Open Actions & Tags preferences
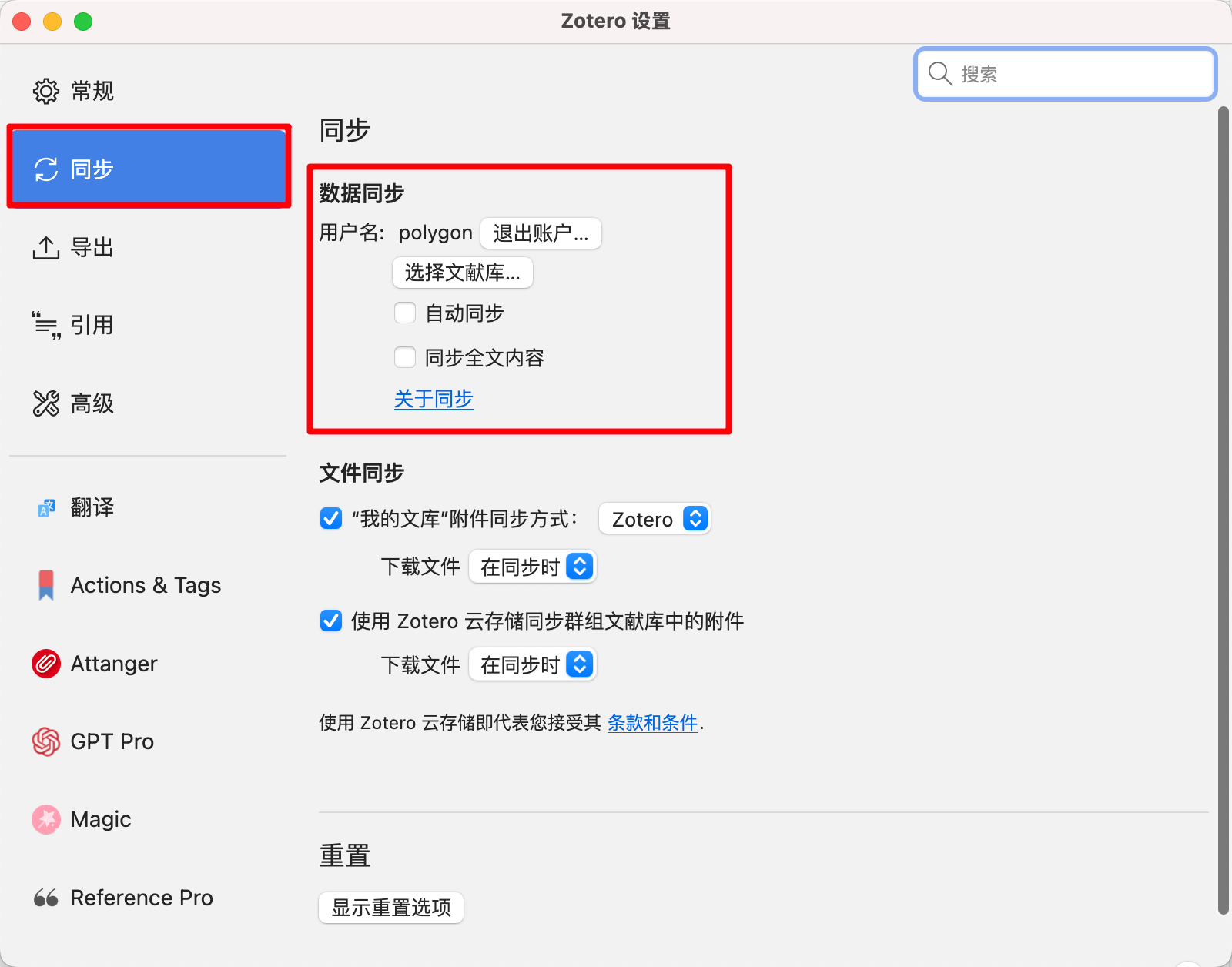 coord(148,585)
